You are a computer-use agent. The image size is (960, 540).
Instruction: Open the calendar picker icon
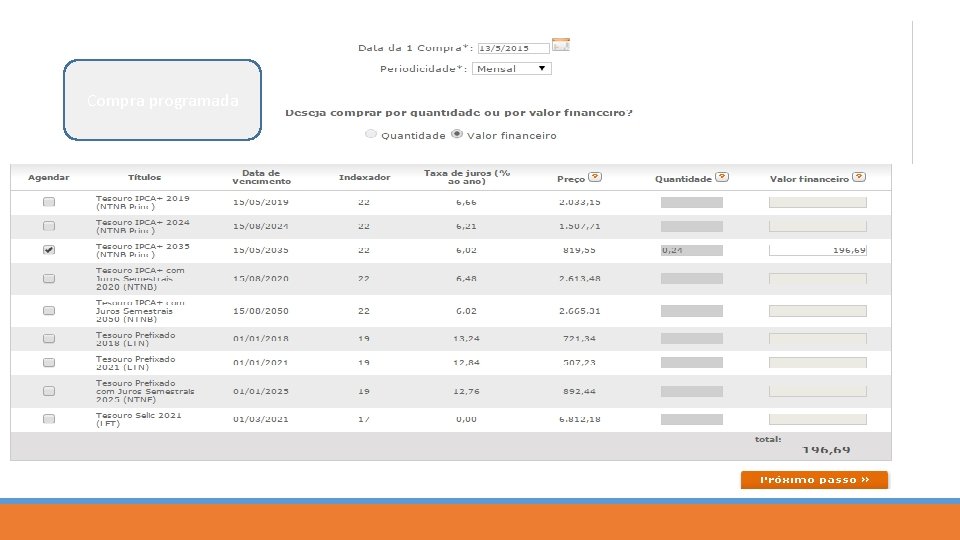click(x=560, y=45)
